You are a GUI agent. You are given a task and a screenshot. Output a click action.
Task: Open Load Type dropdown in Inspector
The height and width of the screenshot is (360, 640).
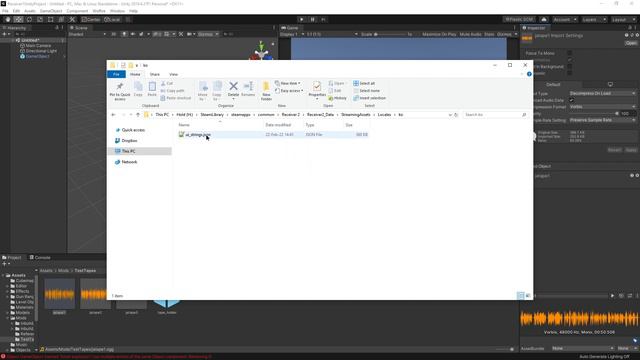[602, 93]
